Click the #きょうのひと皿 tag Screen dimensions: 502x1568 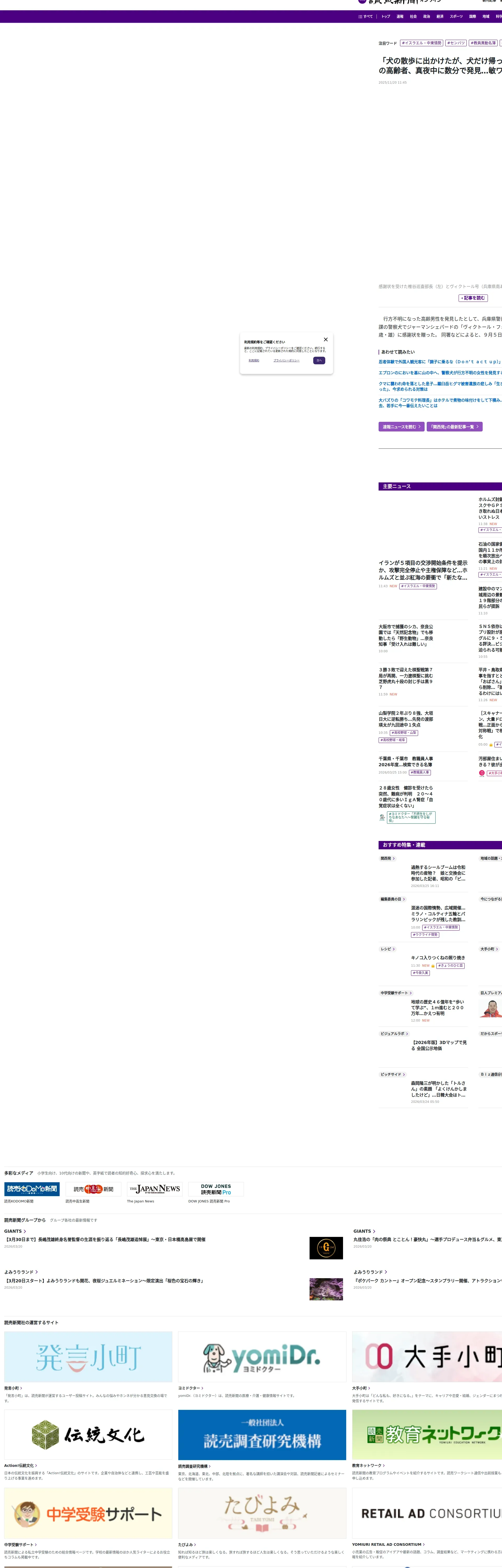tap(450, 966)
